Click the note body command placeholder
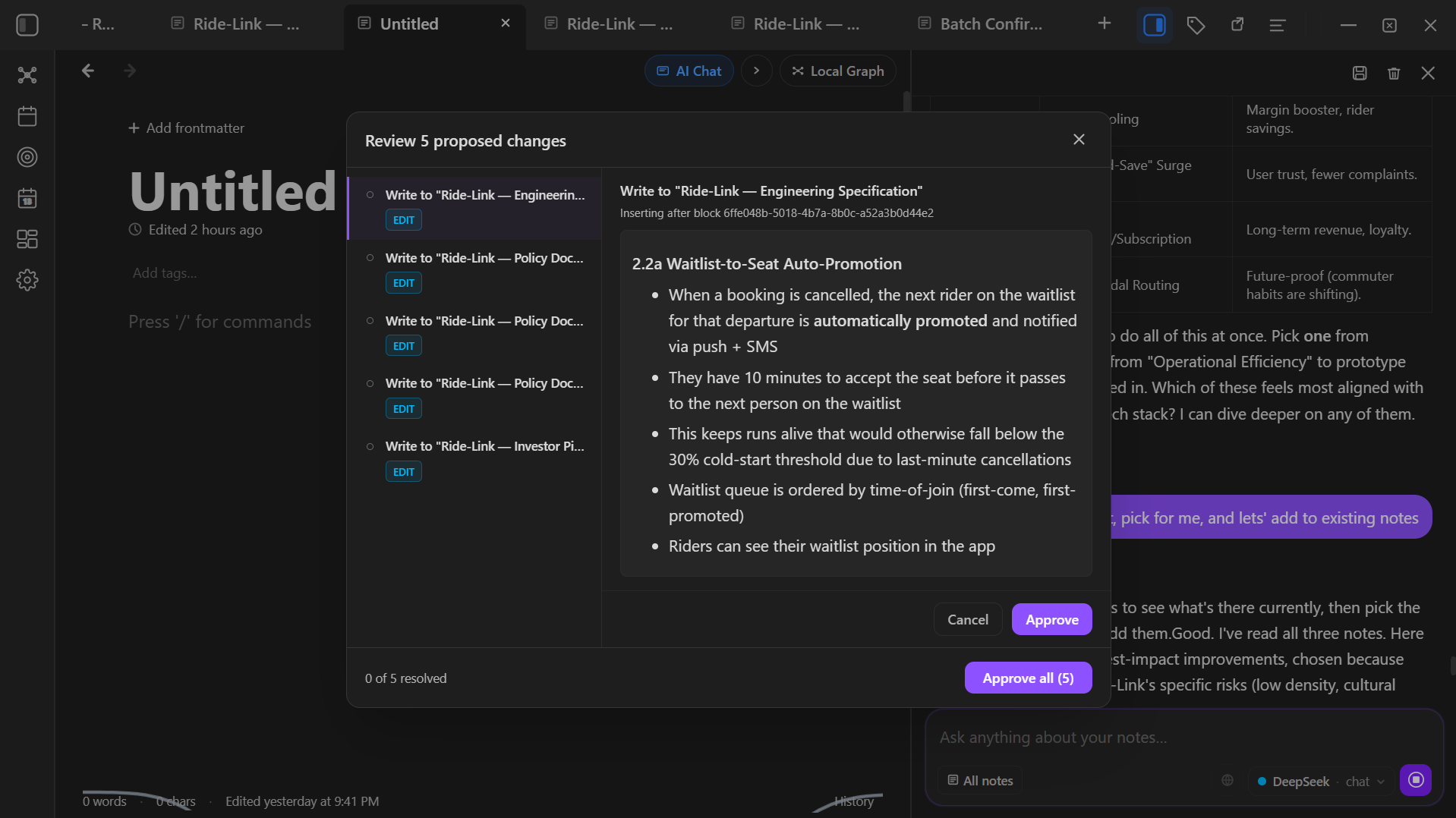 point(220,322)
